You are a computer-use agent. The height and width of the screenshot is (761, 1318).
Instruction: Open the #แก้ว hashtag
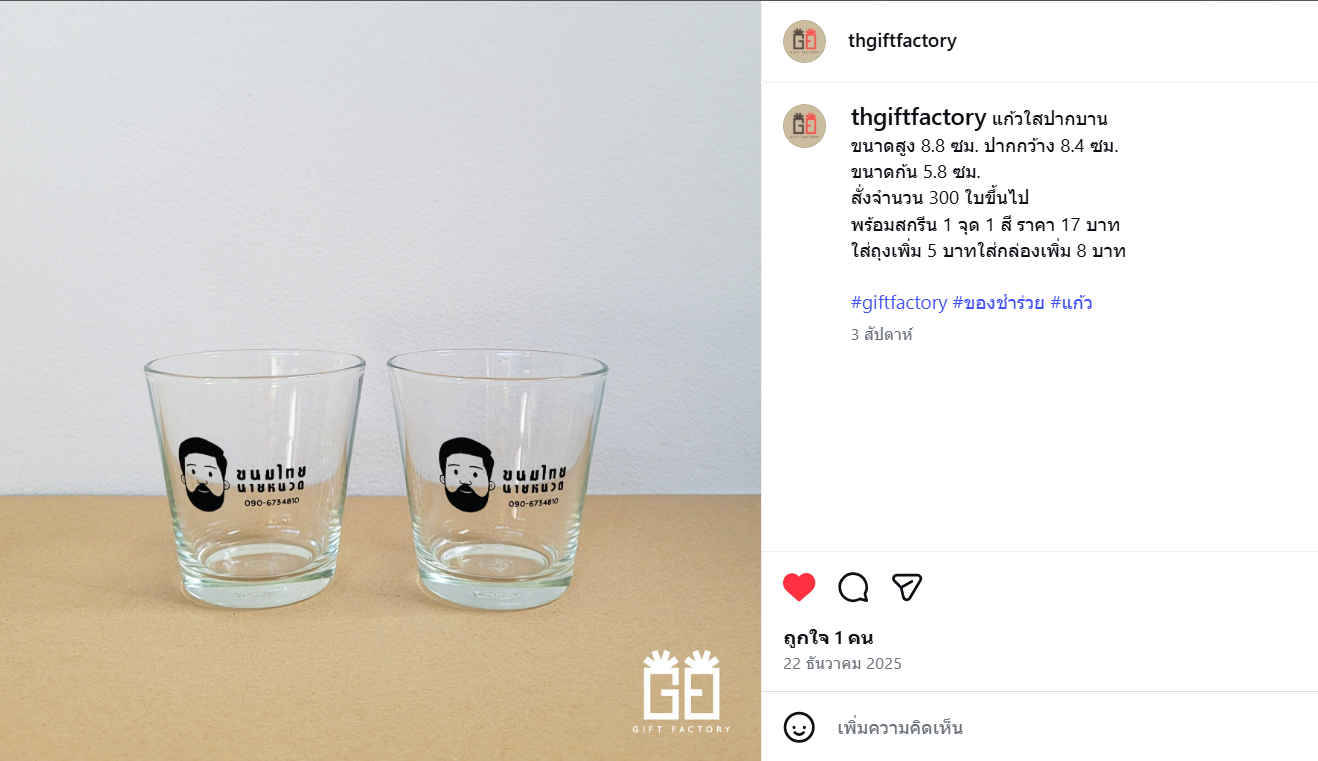tap(1071, 302)
